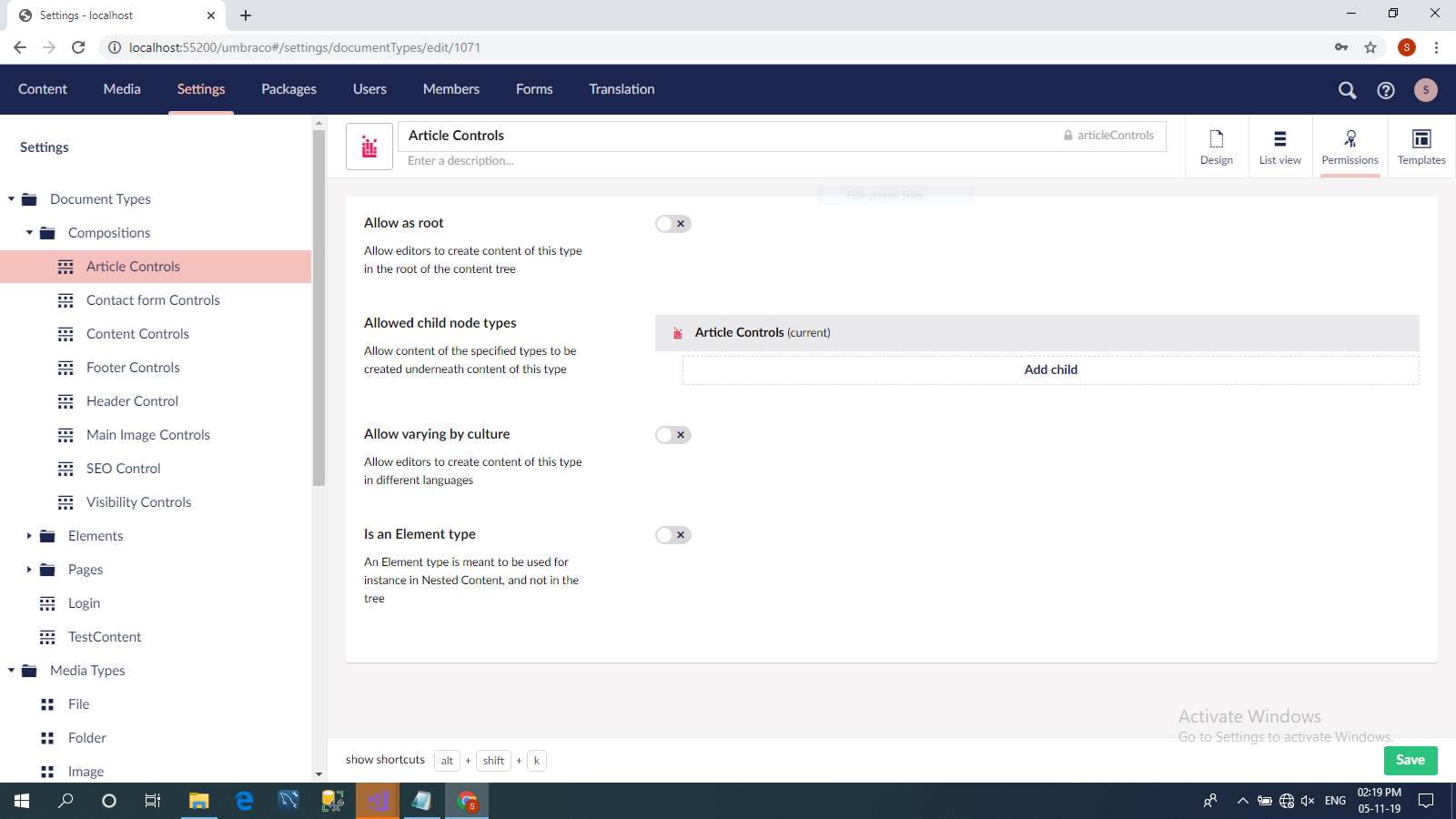
Task: Click Article Controls (current) child node entry
Action: [1037, 333]
